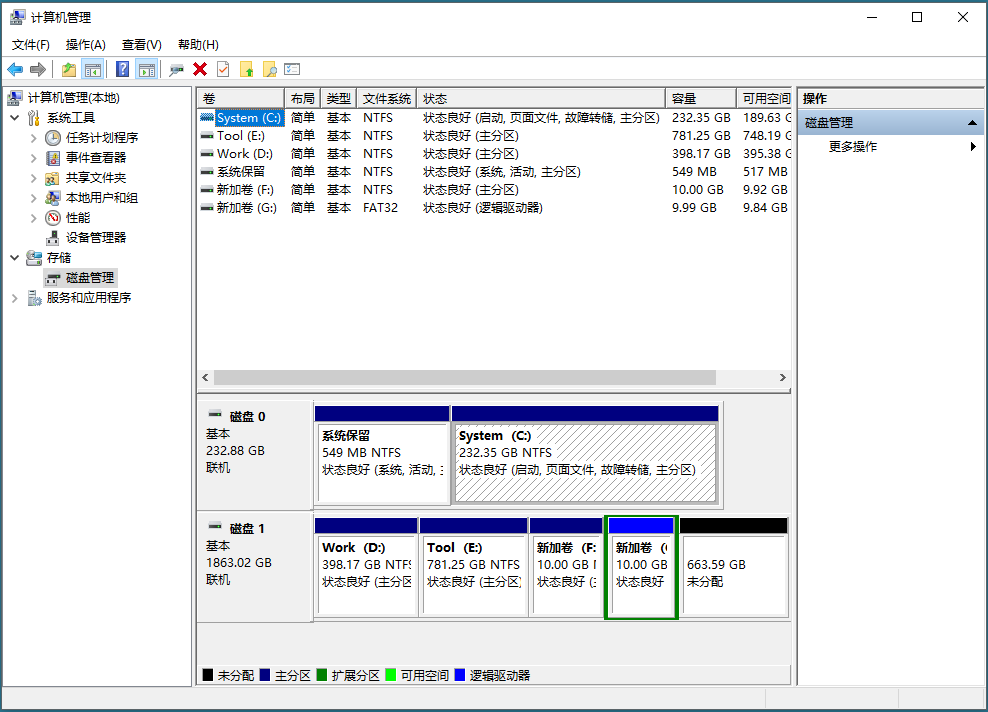The image size is (988, 712).
Task: Click the red X delete icon
Action: pyautogui.click(x=200, y=69)
